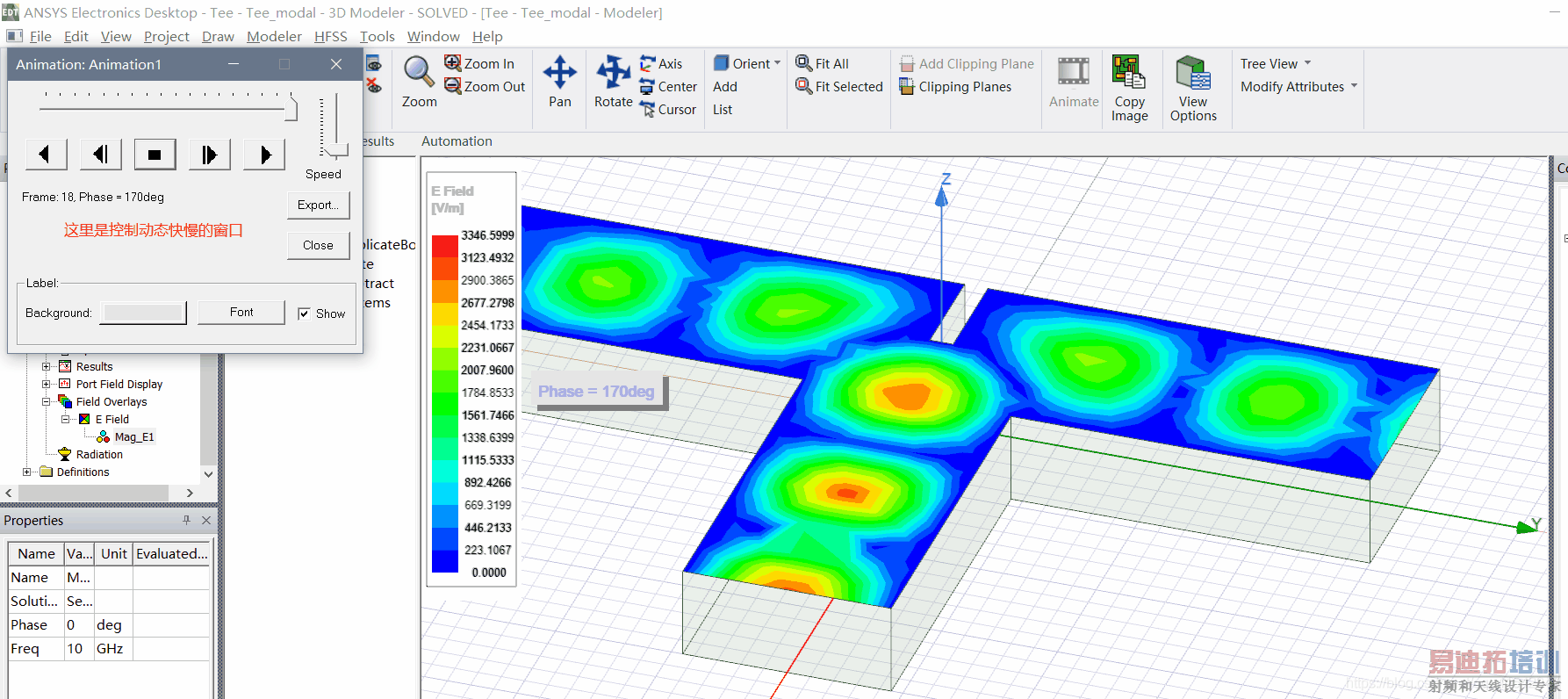Collapse the Field Overlays node
1568x699 pixels.
(x=47, y=401)
